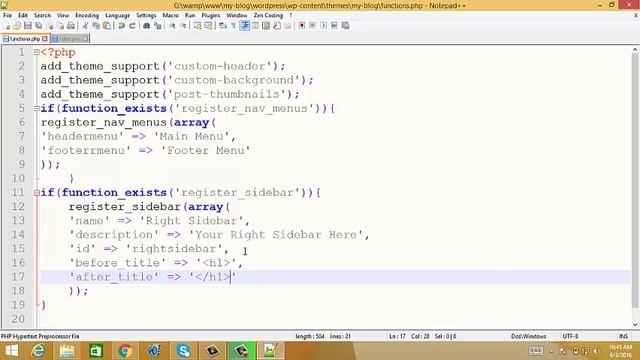Toggle Show All Characters (pilcrow icon)
Viewport: 640px width, 360px height.
click(x=234, y=26)
